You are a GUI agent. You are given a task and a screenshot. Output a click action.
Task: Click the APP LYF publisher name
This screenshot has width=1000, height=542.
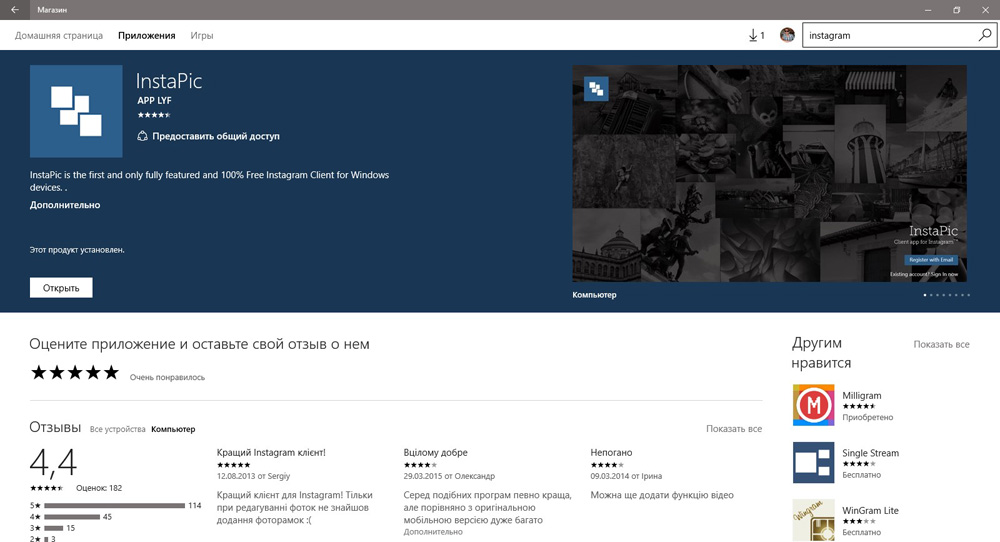pos(154,100)
